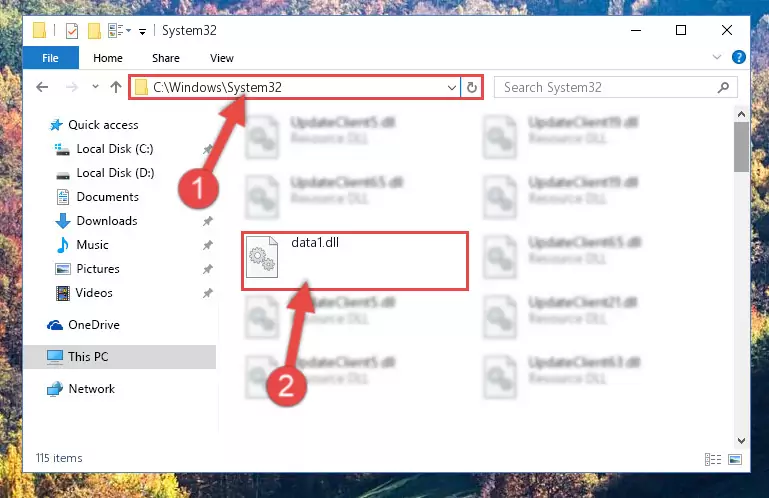Select Network in the navigation pane
Screen dimensions: 769x498
92,389
